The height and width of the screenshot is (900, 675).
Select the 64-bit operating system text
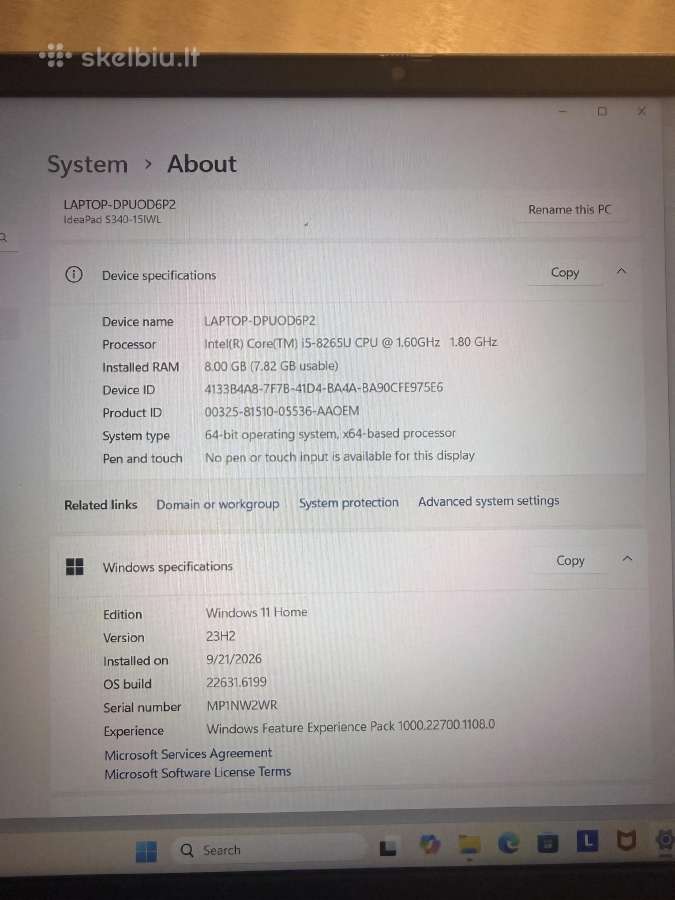(330, 434)
